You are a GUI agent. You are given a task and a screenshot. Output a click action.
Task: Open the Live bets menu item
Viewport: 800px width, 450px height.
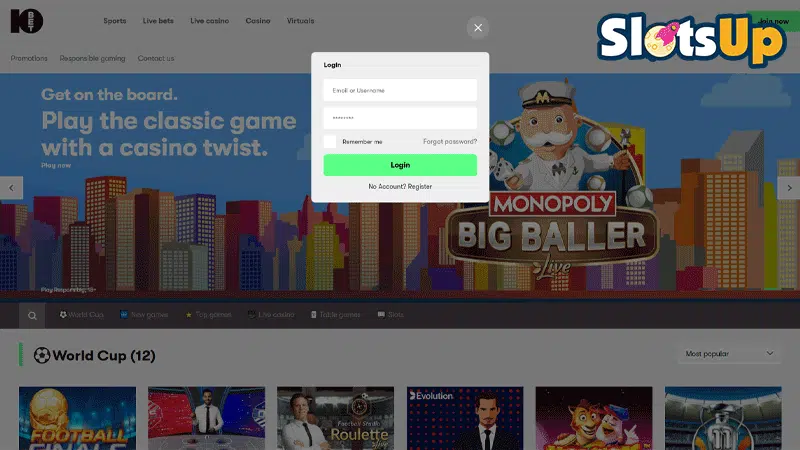point(158,21)
